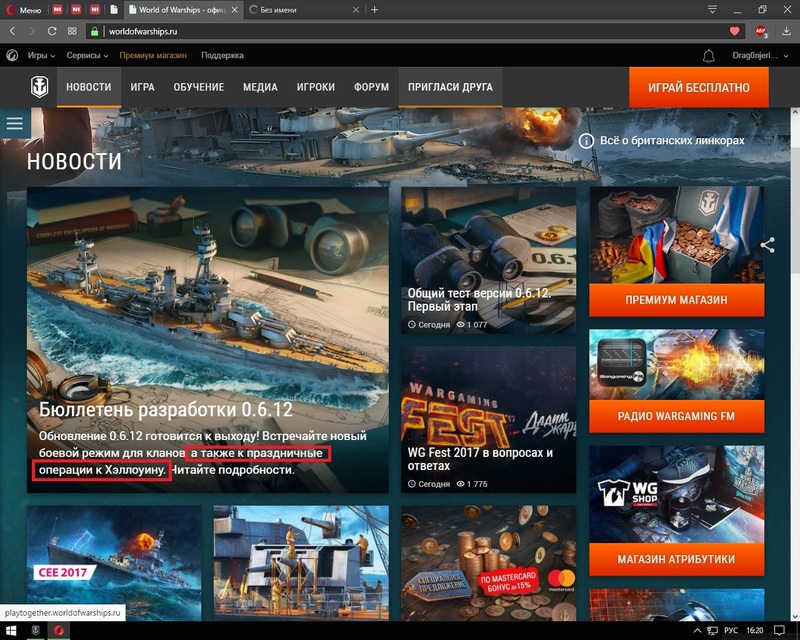Open WG Fest 2017 в вопросах card
Image resolution: width=800 pixels, height=640 pixels.
tap(489, 420)
